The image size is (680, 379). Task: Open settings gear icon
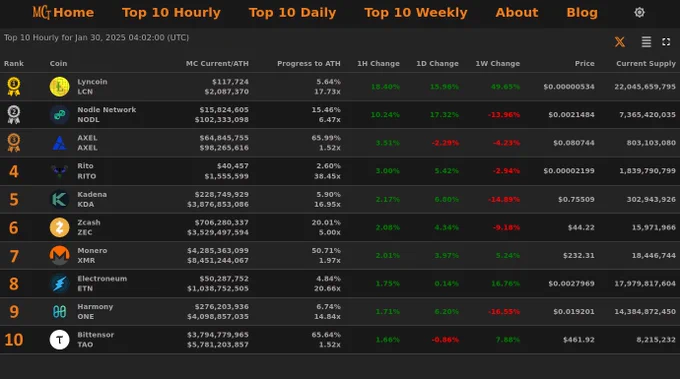[x=639, y=13]
